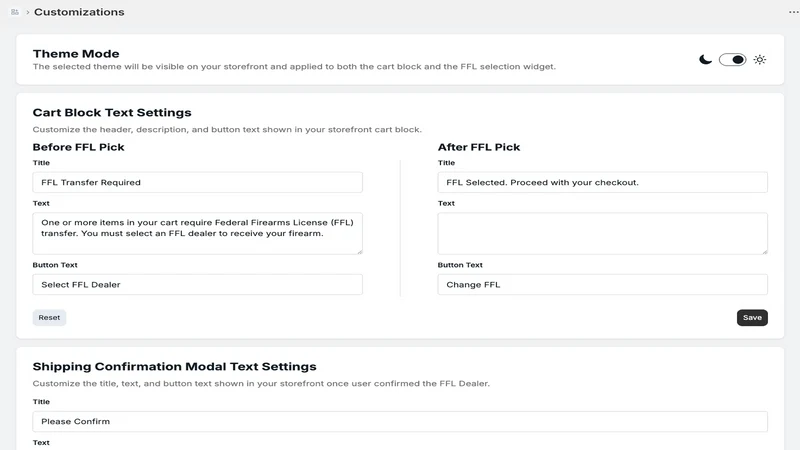800x450 pixels.
Task: Click the Button Text label under After FFL Pick
Action: (x=460, y=265)
